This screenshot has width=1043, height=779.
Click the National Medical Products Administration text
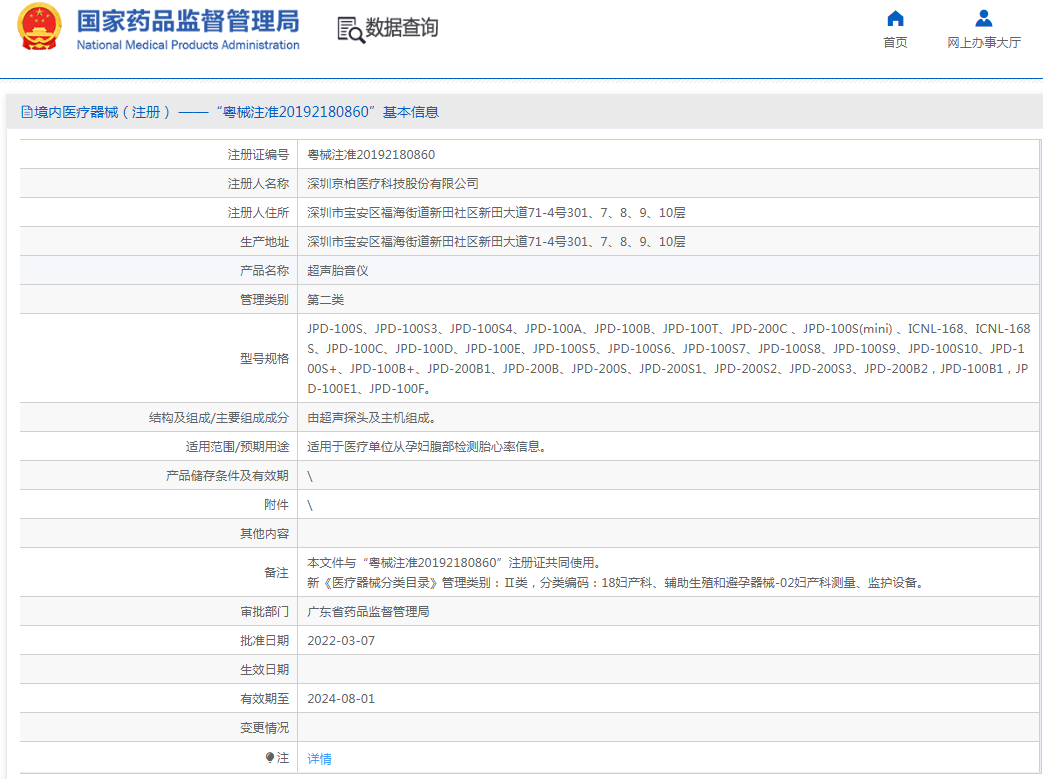tap(188, 45)
